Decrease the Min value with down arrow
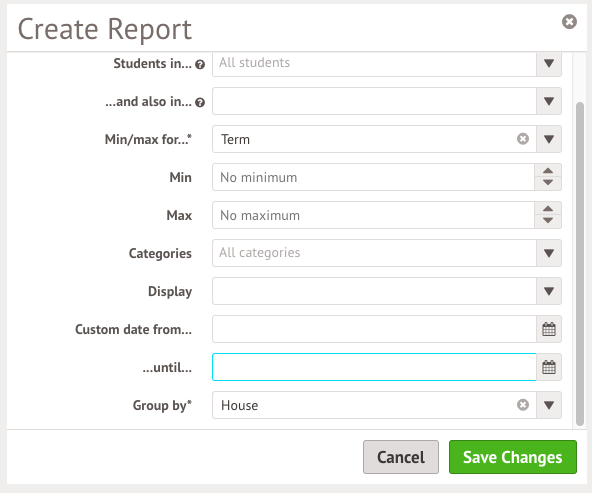This screenshot has width=592, height=493. tap(548, 183)
